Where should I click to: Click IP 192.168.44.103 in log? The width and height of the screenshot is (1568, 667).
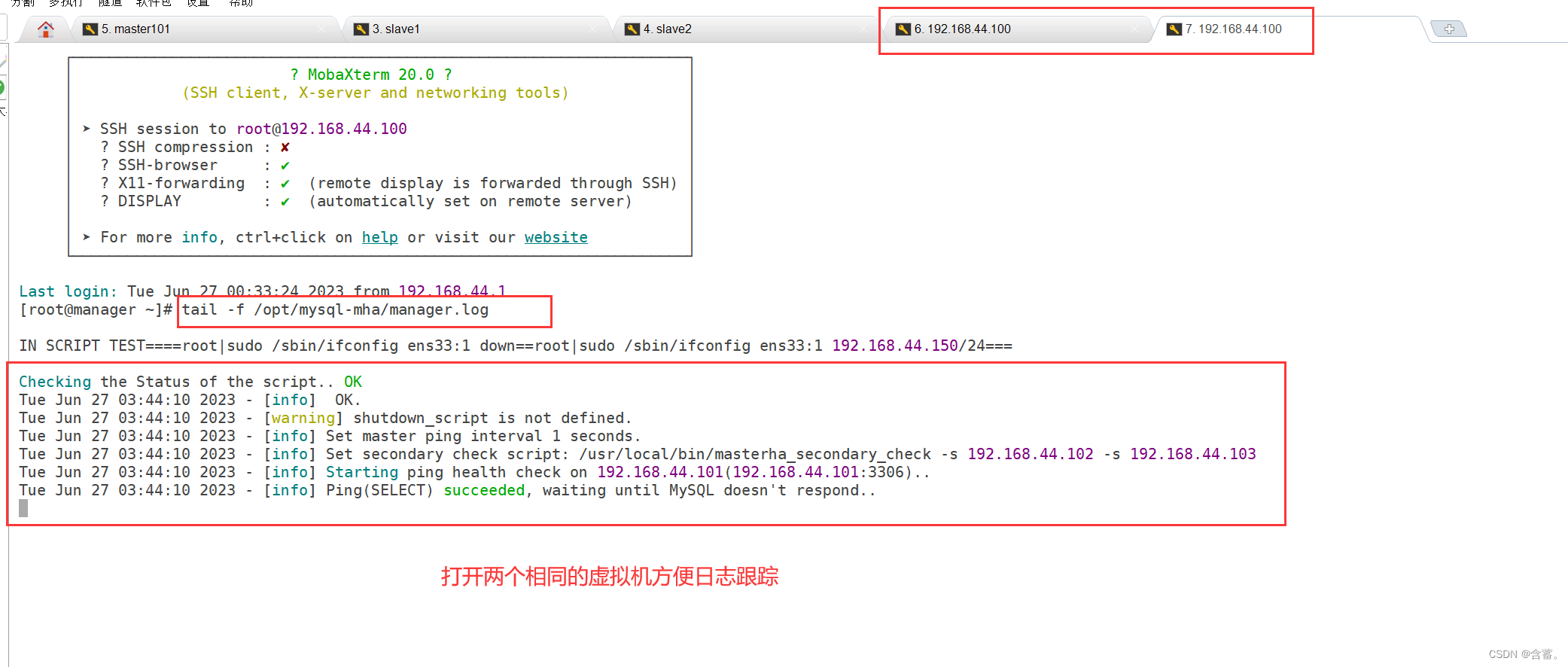[x=1193, y=455]
